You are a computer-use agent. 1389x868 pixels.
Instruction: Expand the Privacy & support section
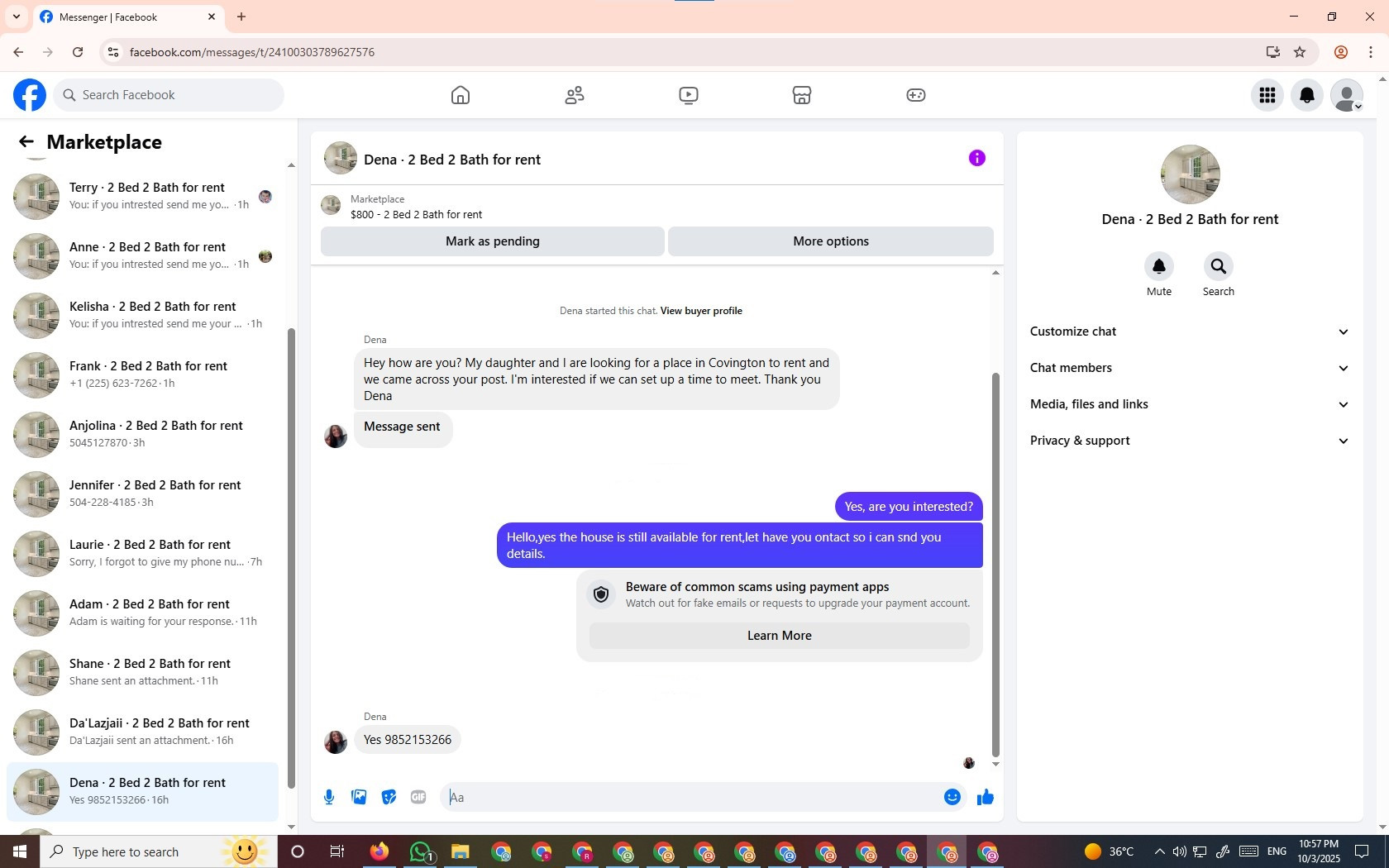(x=1190, y=441)
